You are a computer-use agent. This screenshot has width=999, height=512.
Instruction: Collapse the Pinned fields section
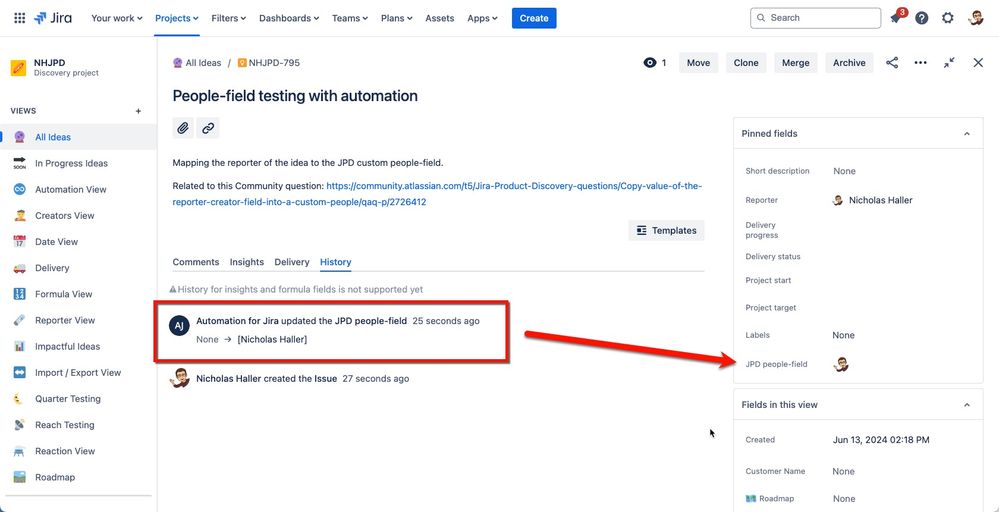tap(967, 134)
